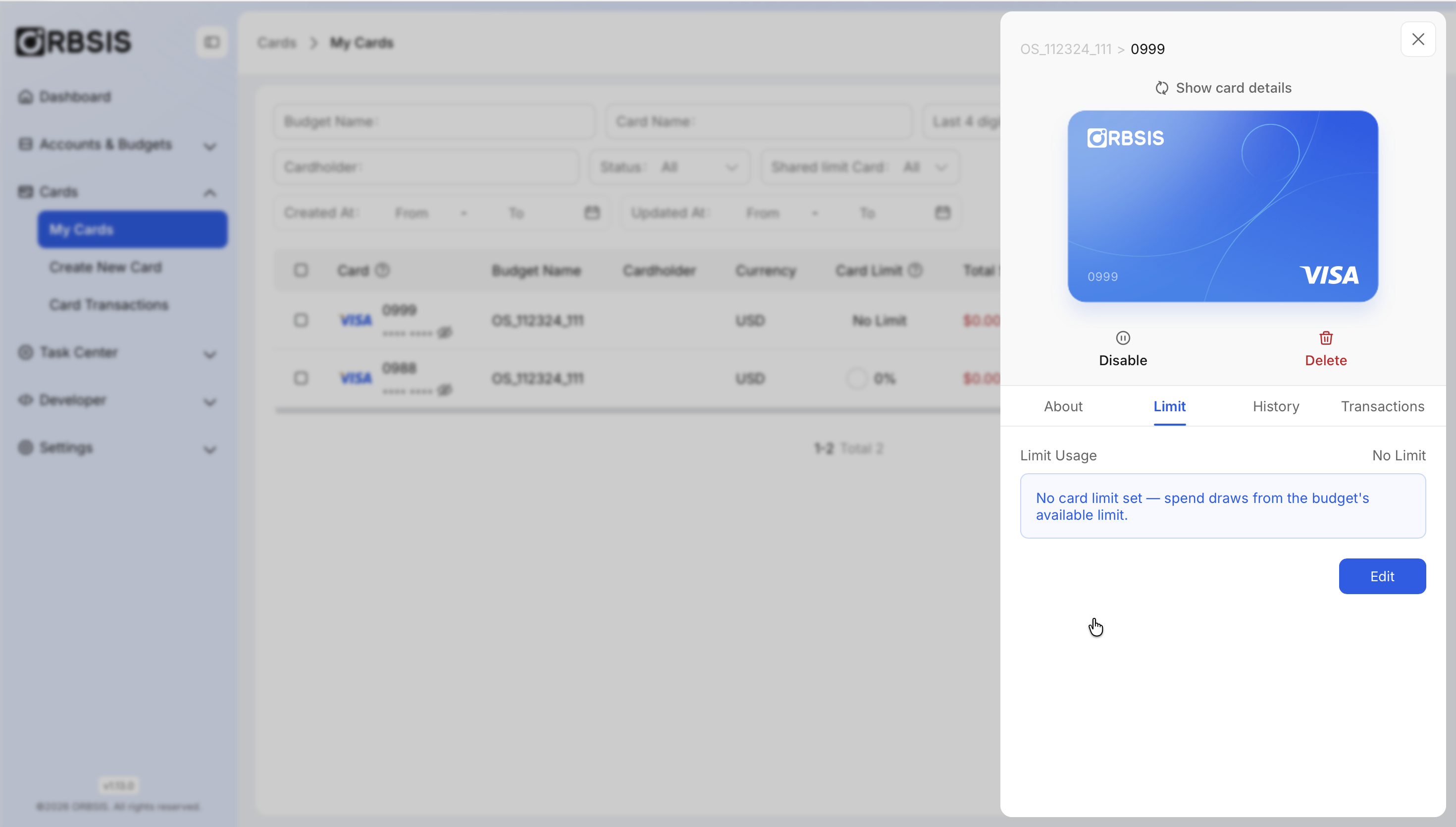1456x827 pixels.
Task: Click the Disable label under card
Action: point(1123,360)
